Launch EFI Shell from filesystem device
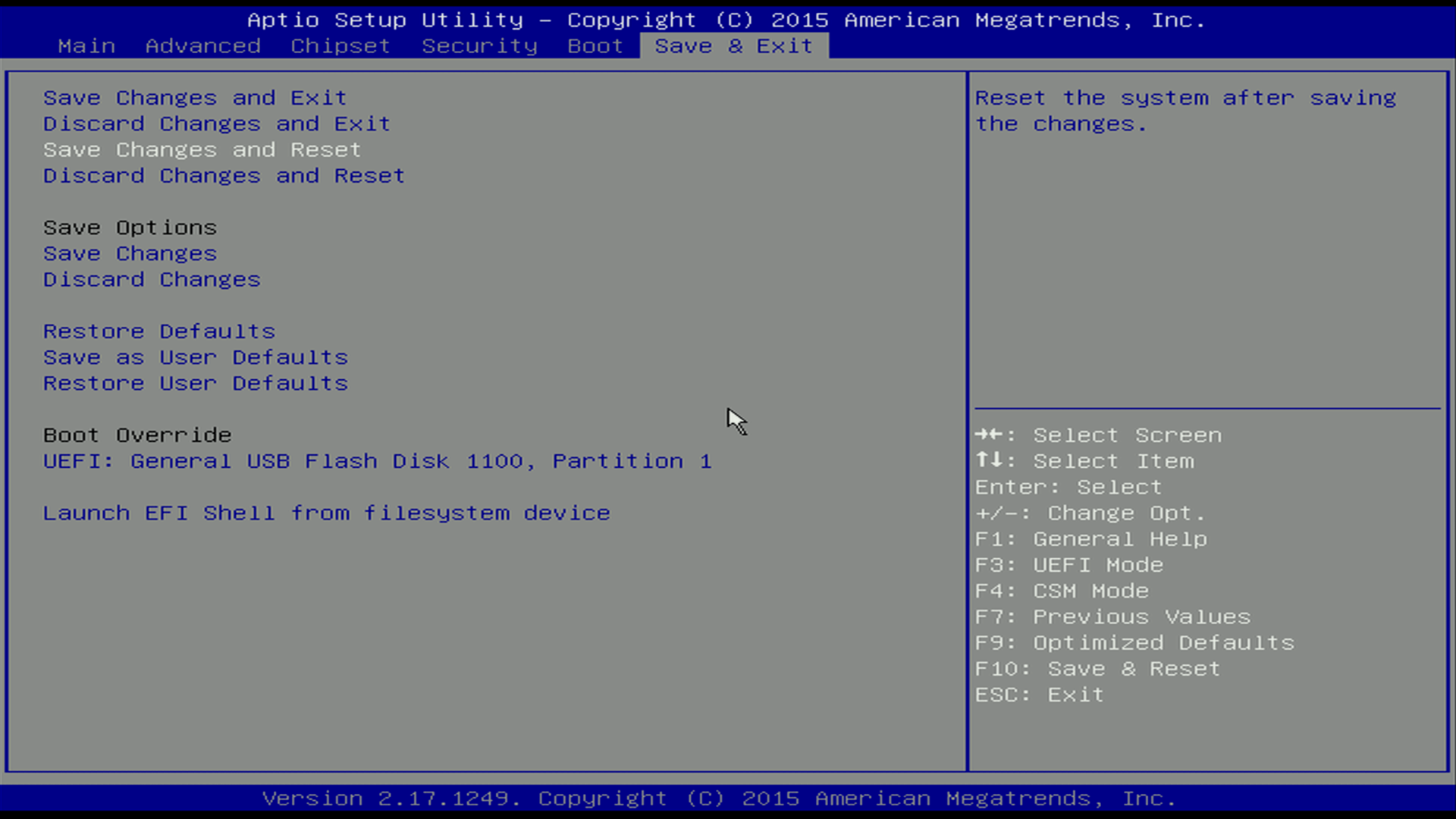The width and height of the screenshot is (1456, 819). coord(326,513)
